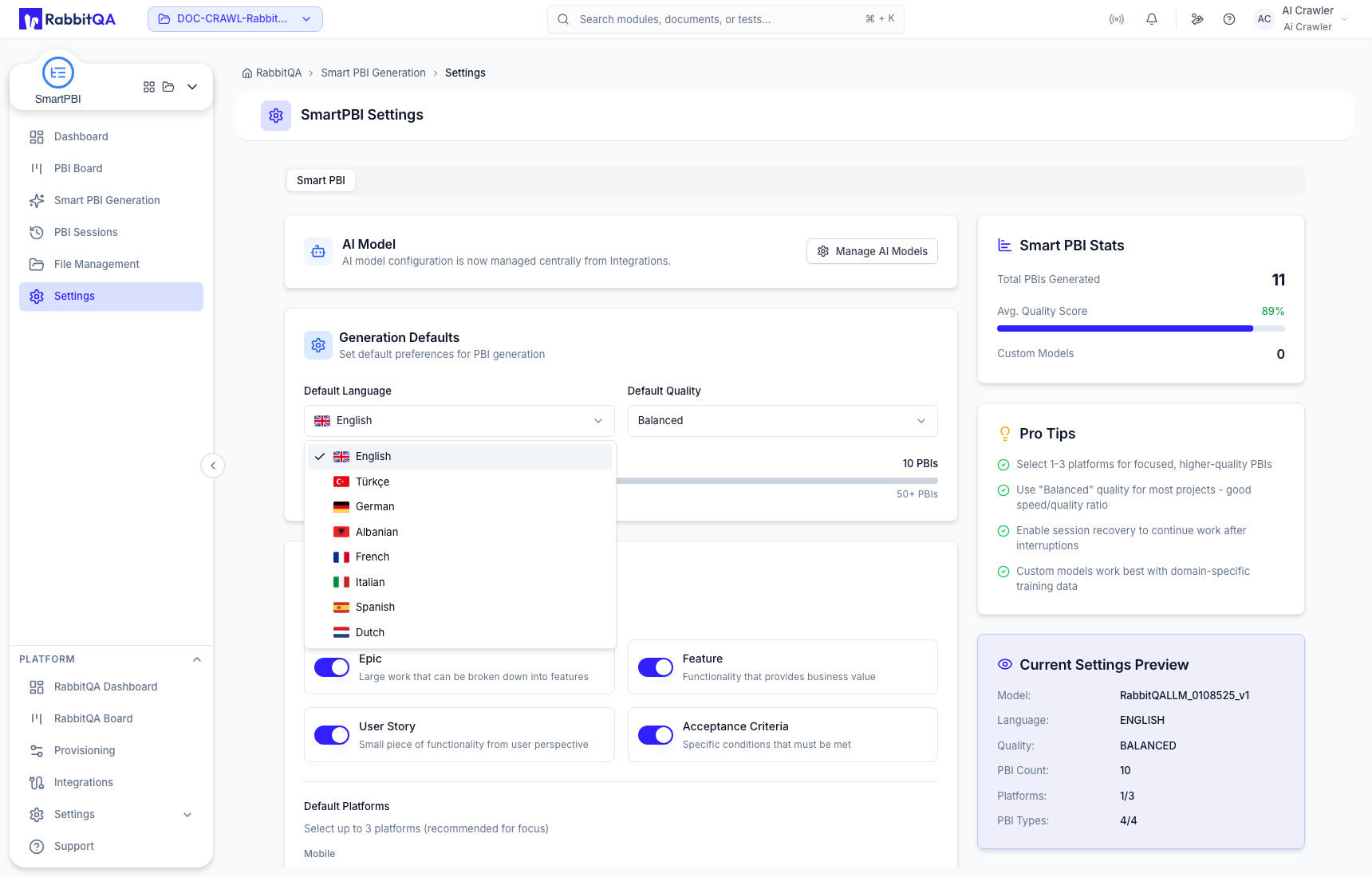Expand the platform Settings submenu chevron

pos(187,815)
